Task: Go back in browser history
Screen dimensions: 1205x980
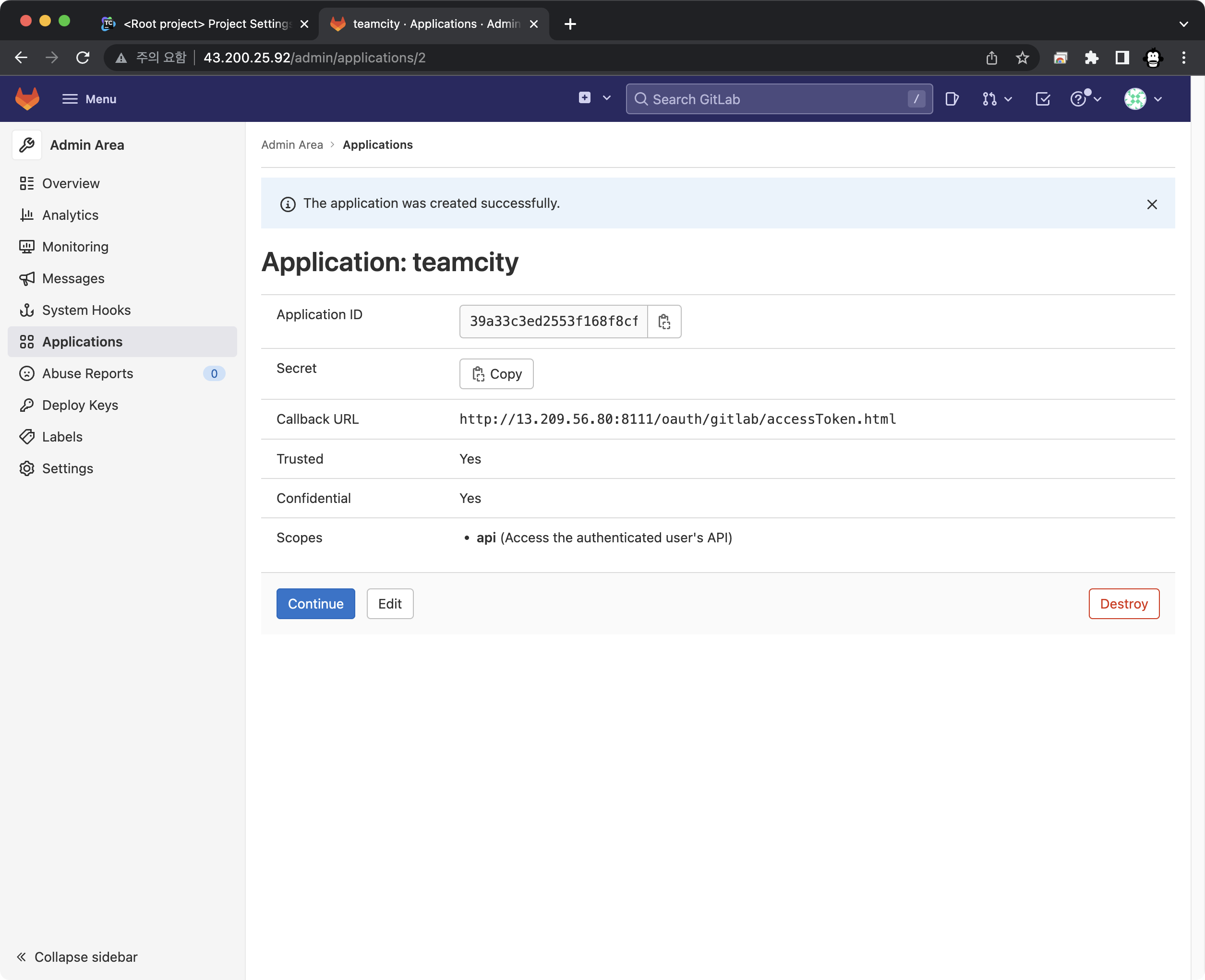Action: (21, 58)
